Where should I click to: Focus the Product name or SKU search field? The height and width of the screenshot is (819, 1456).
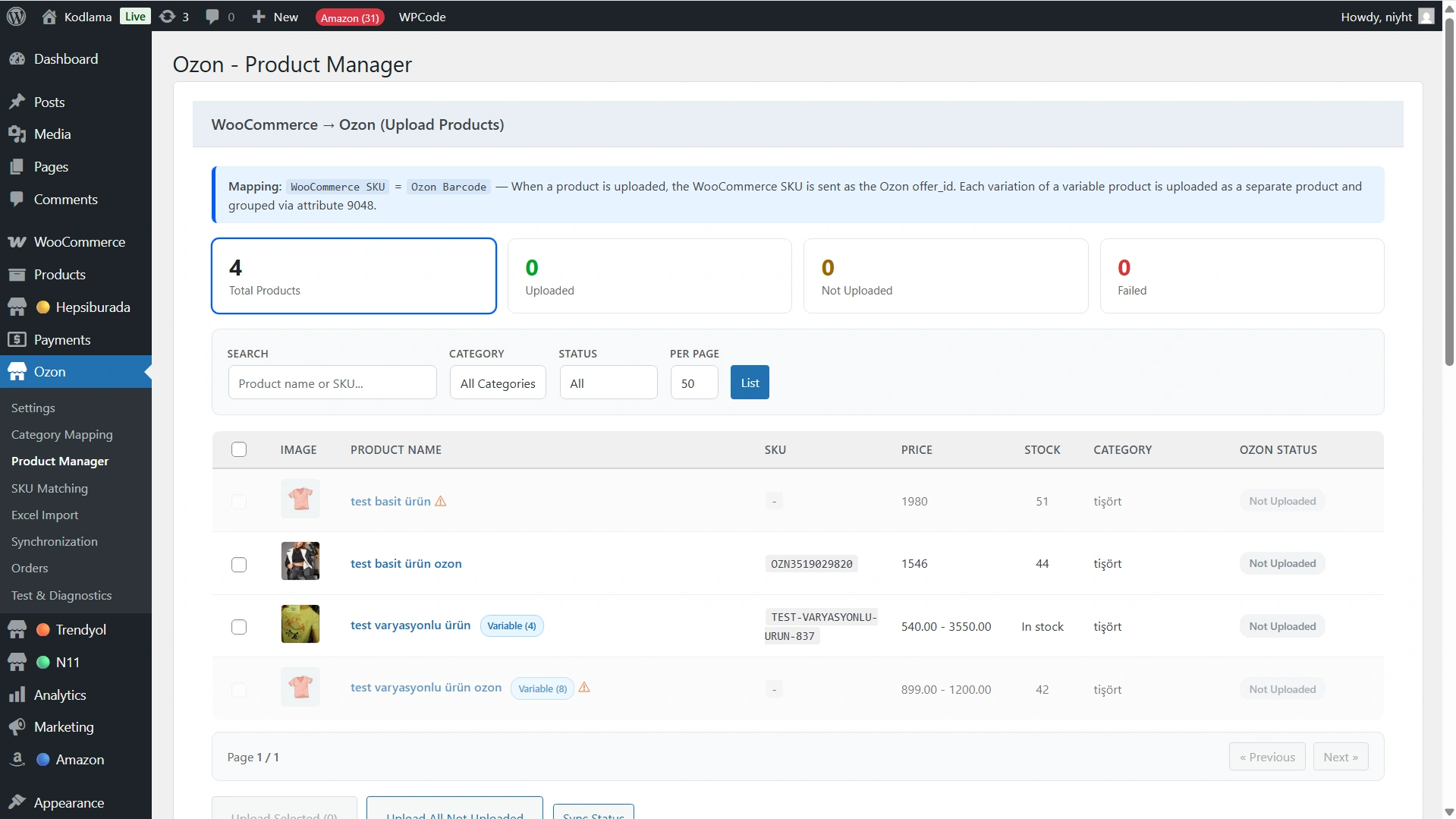click(x=332, y=383)
